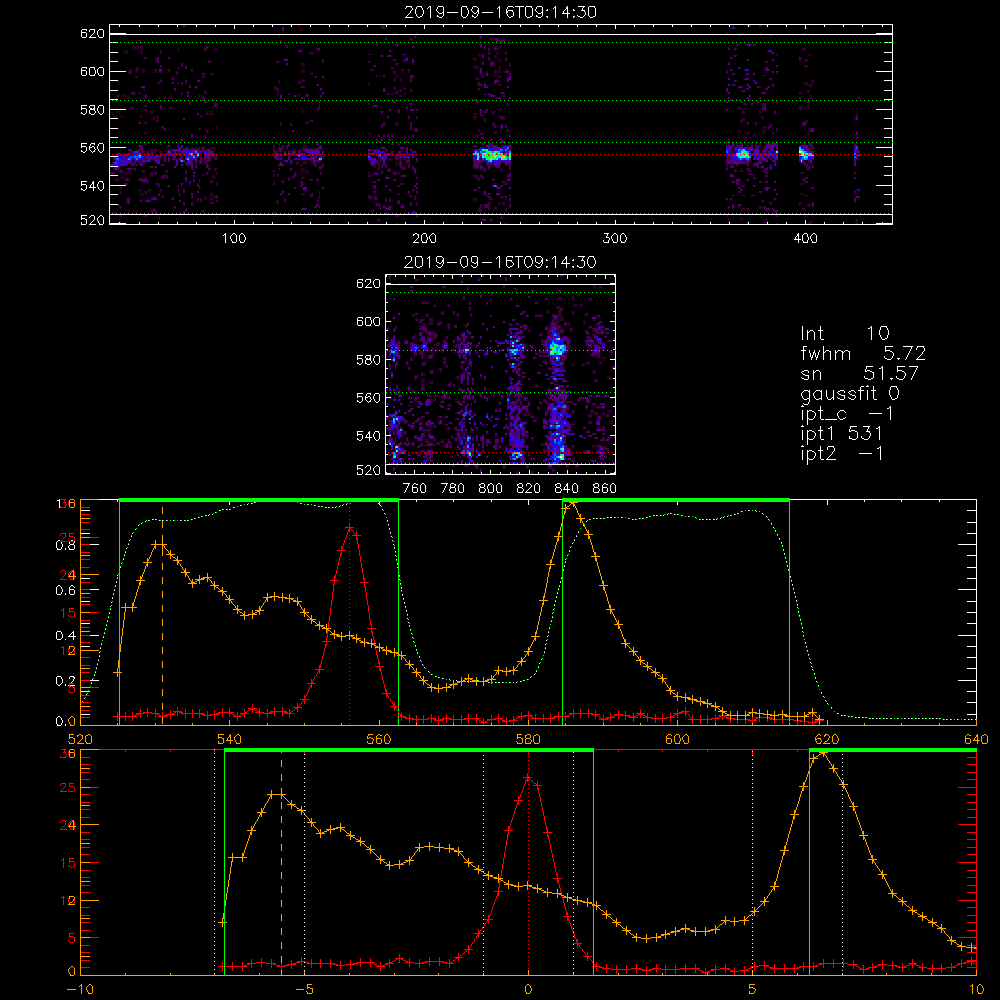Click the bottom plot x-axis label 5
The height and width of the screenshot is (1000, 1000).
coord(753,990)
